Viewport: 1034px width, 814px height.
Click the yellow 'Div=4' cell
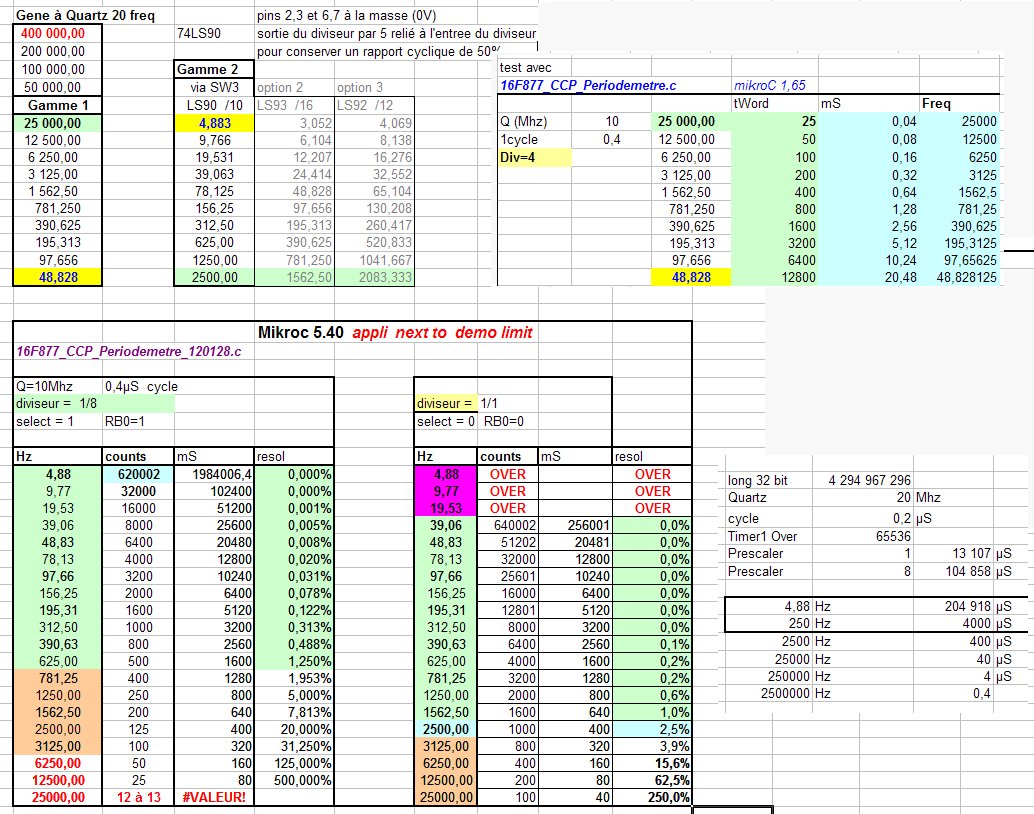click(x=535, y=157)
